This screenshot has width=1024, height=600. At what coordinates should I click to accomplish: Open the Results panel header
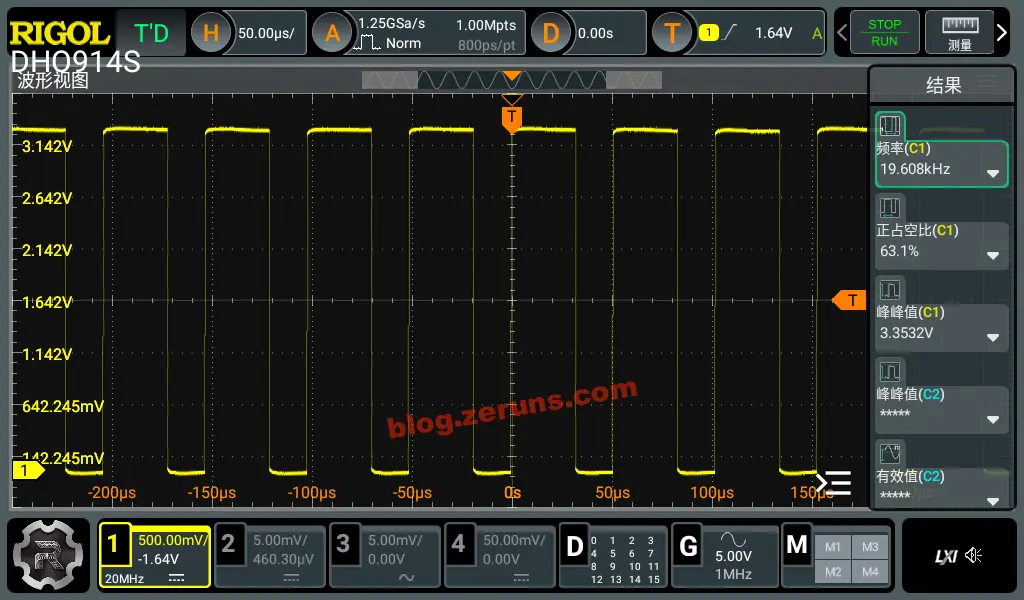point(942,85)
